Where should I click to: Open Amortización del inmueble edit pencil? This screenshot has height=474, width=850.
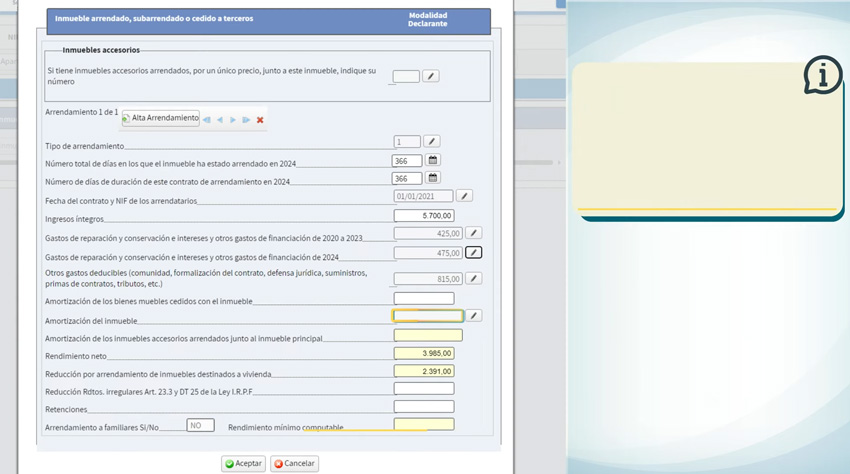(x=473, y=316)
